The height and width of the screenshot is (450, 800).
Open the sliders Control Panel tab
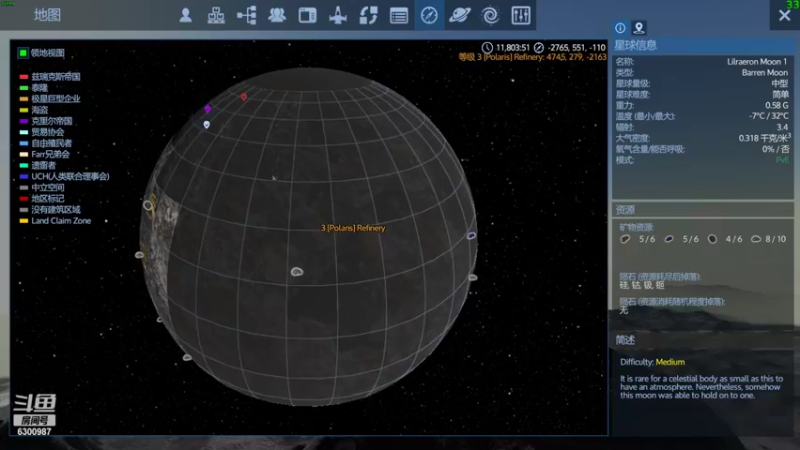click(x=520, y=15)
